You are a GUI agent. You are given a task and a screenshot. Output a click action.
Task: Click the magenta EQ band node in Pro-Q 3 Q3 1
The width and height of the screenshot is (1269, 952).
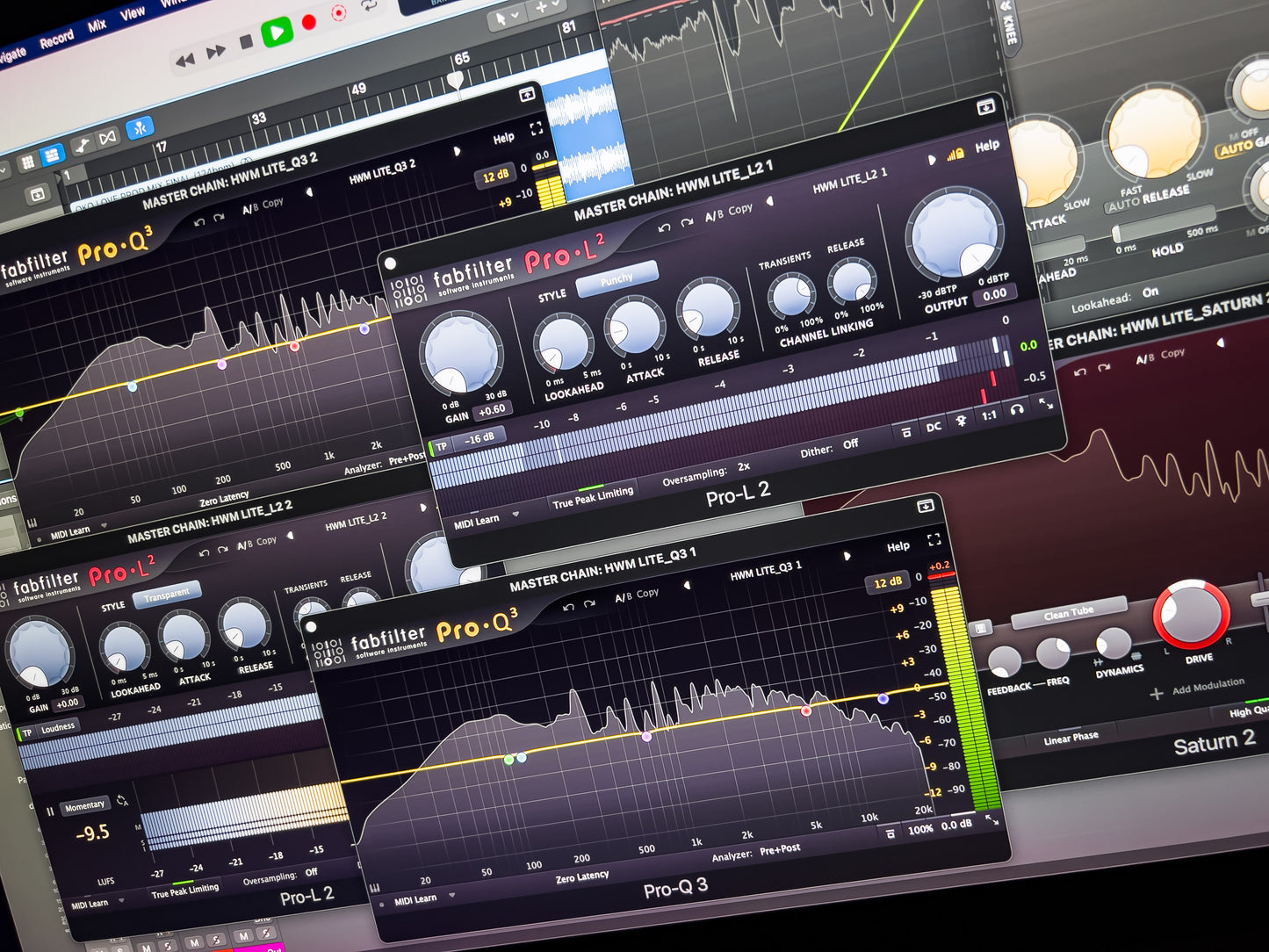pos(646,737)
